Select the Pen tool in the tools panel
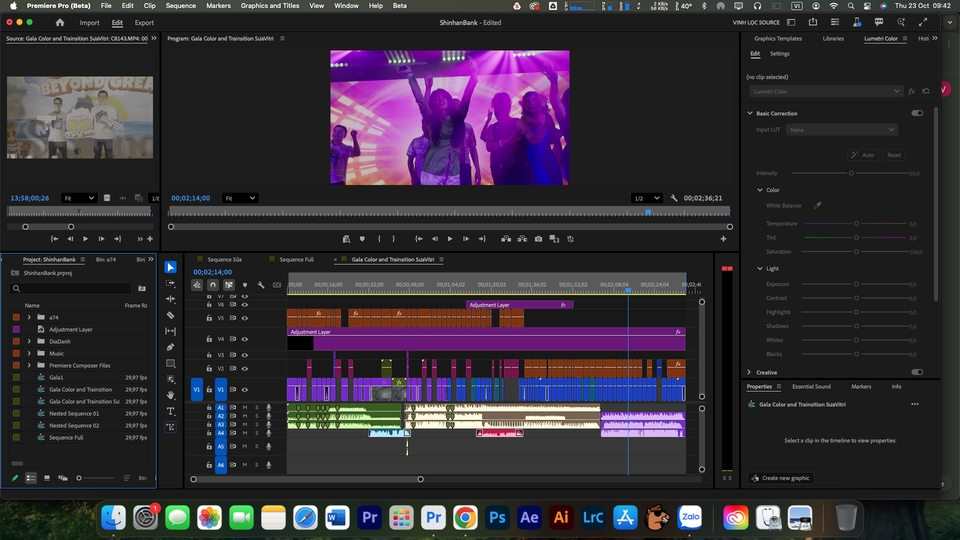 (171, 347)
